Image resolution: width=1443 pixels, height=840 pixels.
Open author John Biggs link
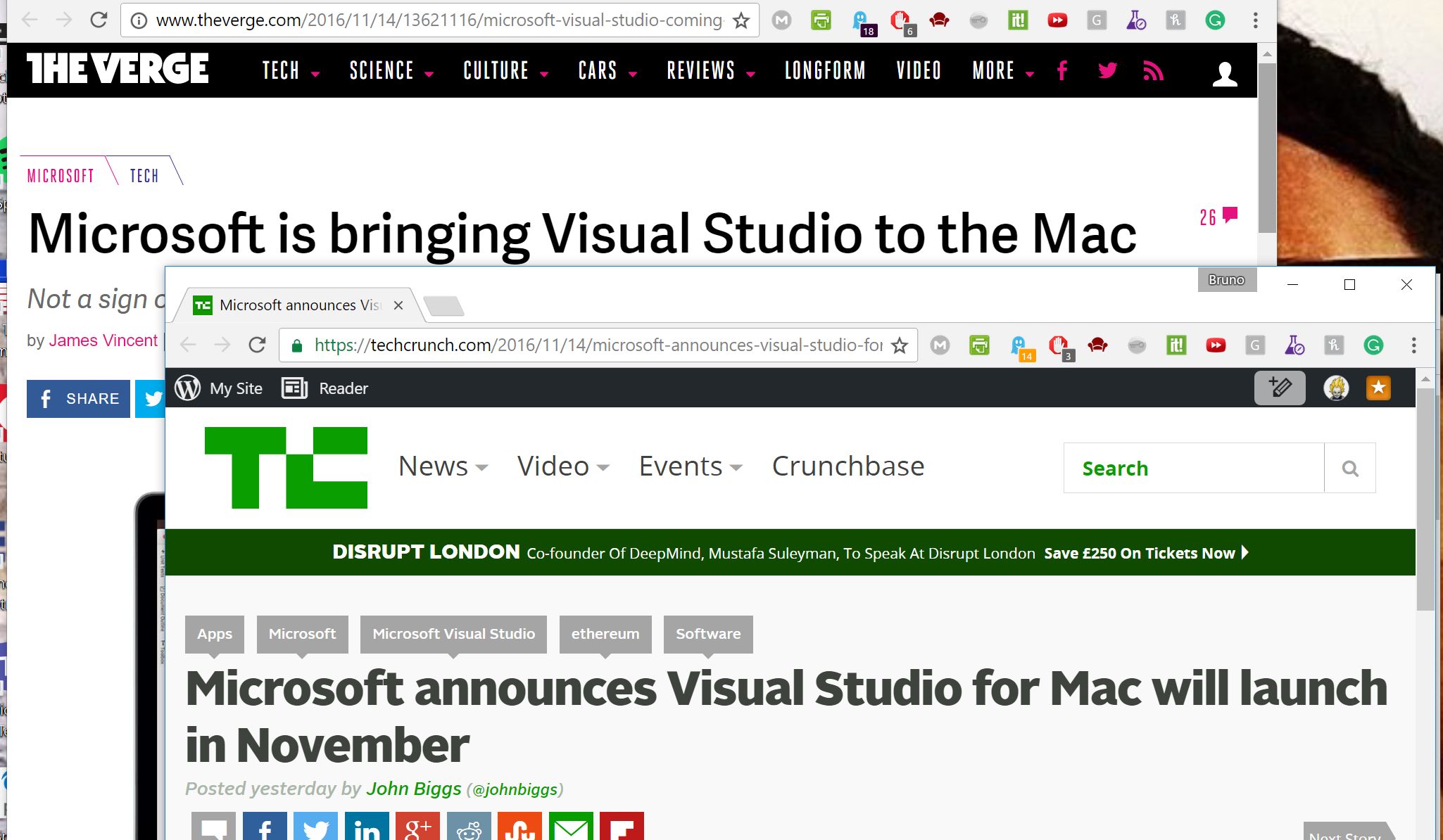click(x=414, y=789)
